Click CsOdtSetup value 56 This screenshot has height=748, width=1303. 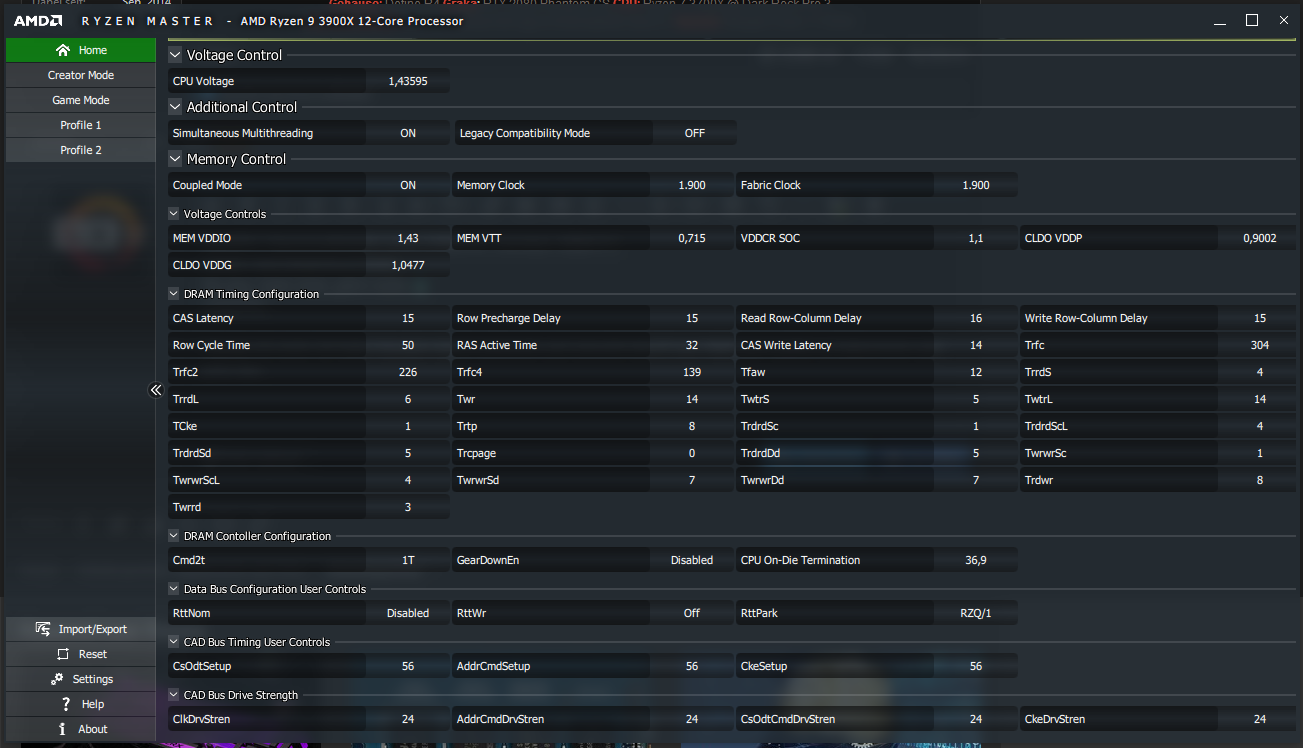pos(408,666)
